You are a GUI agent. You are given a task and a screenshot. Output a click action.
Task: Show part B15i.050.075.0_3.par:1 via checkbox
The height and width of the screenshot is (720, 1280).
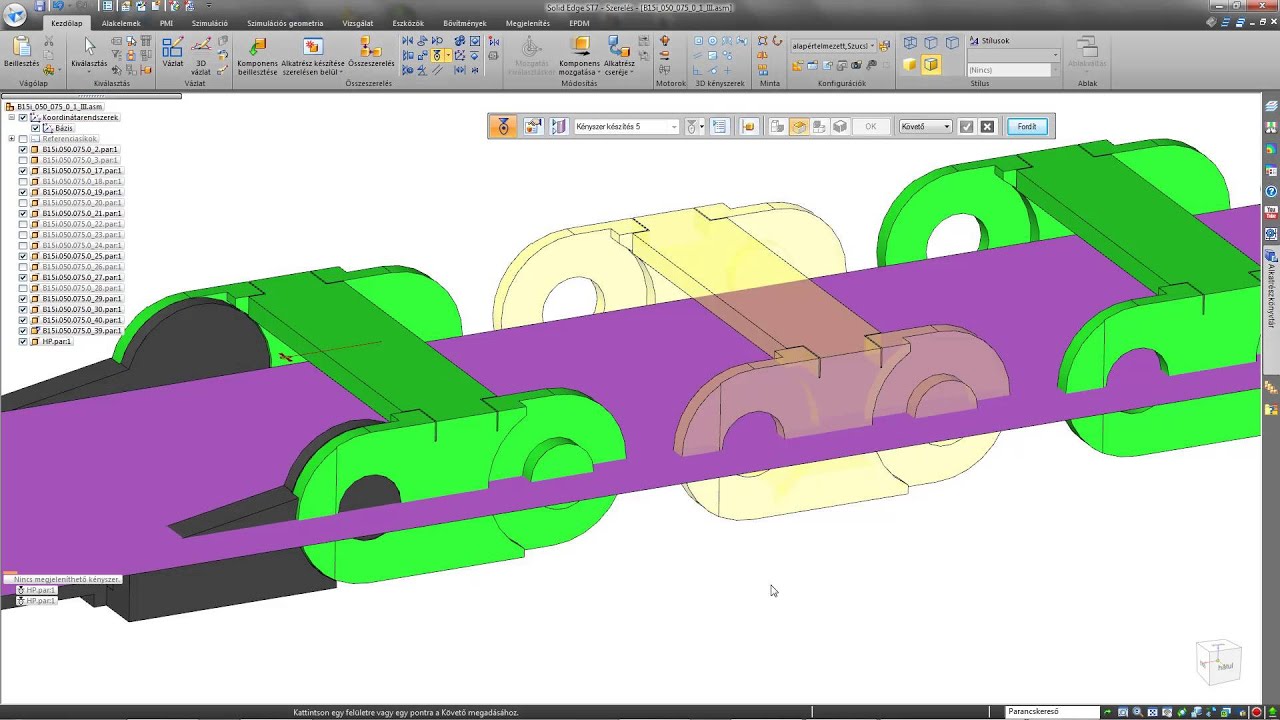pyautogui.click(x=23, y=160)
